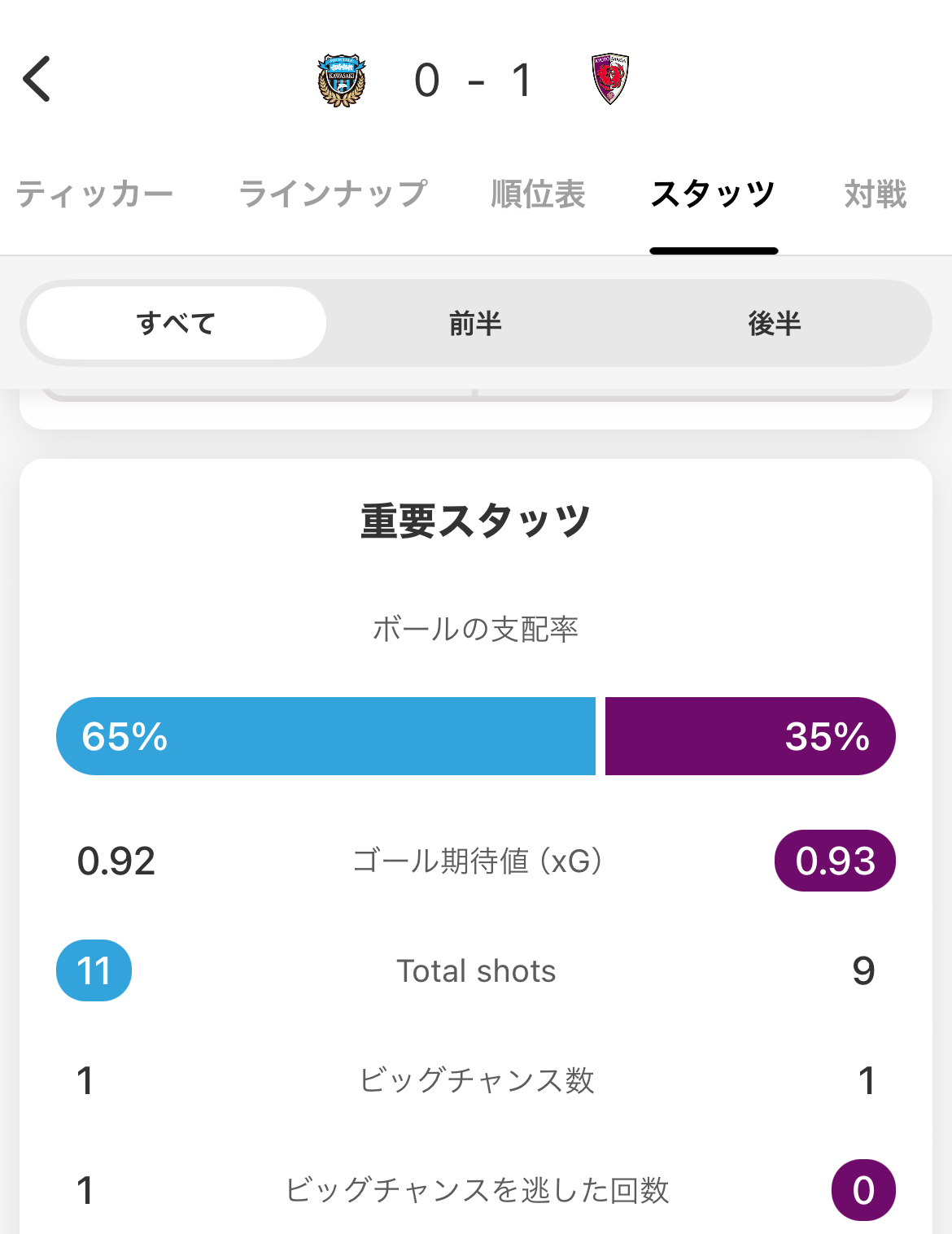The image size is (952, 1234).
Task: Click the blue 65% possession bar
Action: tap(325, 736)
